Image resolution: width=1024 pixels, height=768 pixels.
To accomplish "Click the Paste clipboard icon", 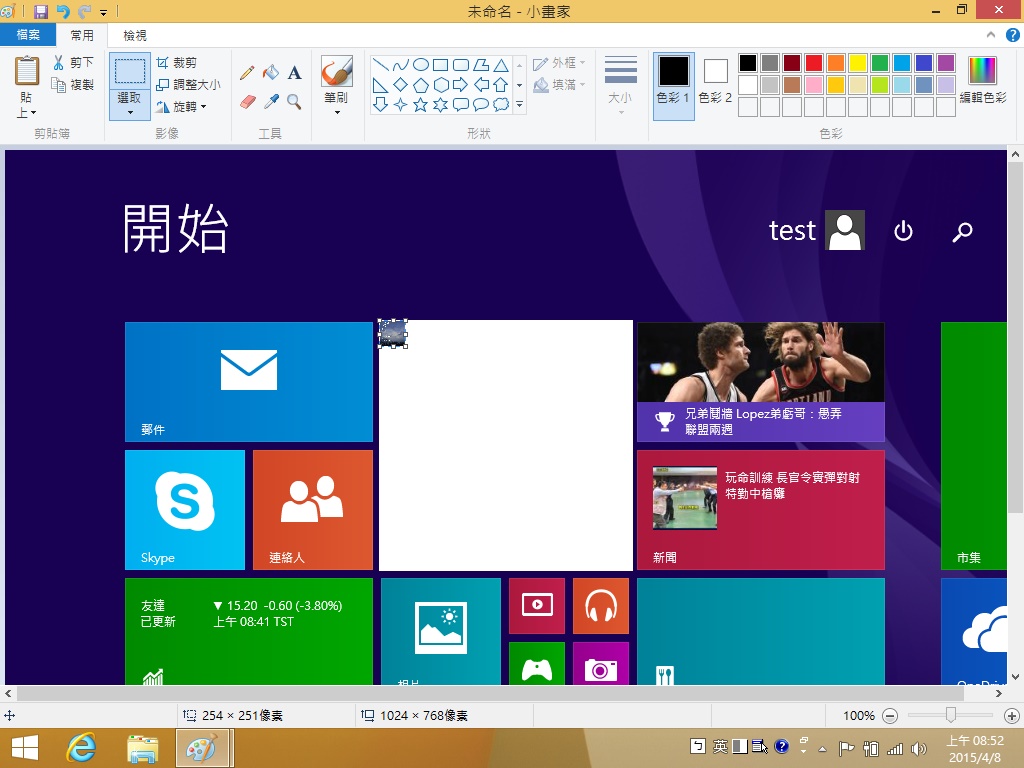I will [x=27, y=71].
